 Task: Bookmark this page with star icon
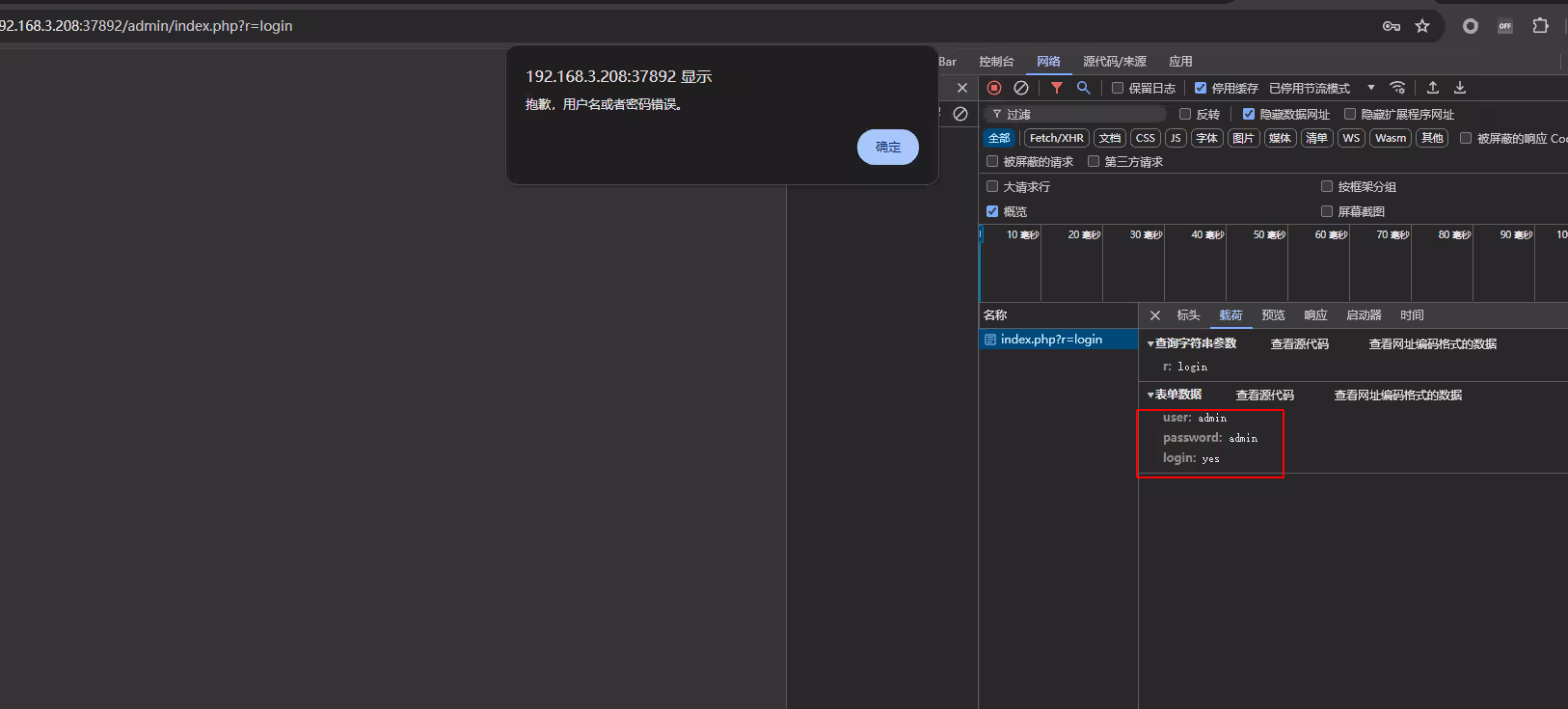[1422, 26]
